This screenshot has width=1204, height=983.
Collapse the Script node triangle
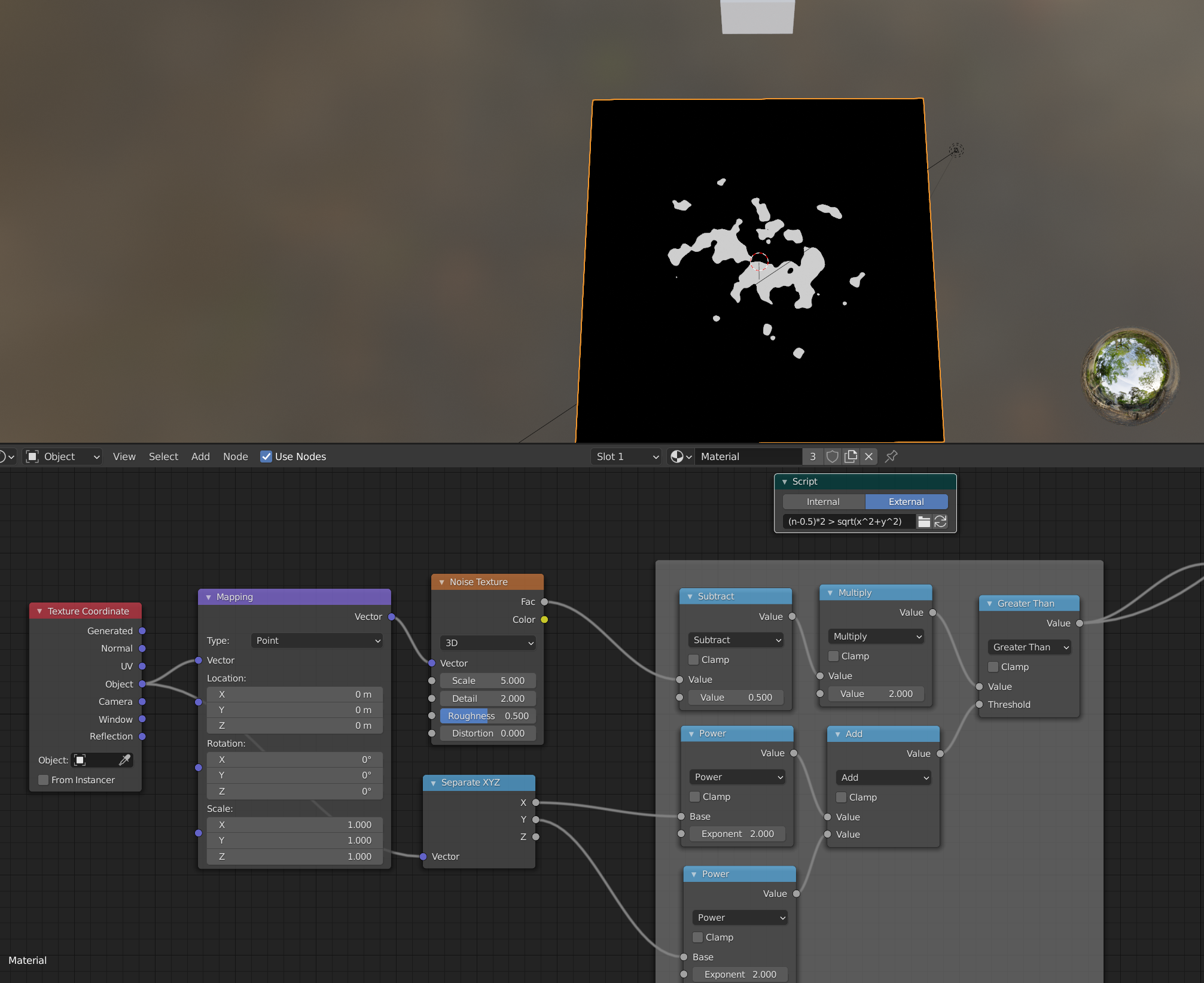784,482
